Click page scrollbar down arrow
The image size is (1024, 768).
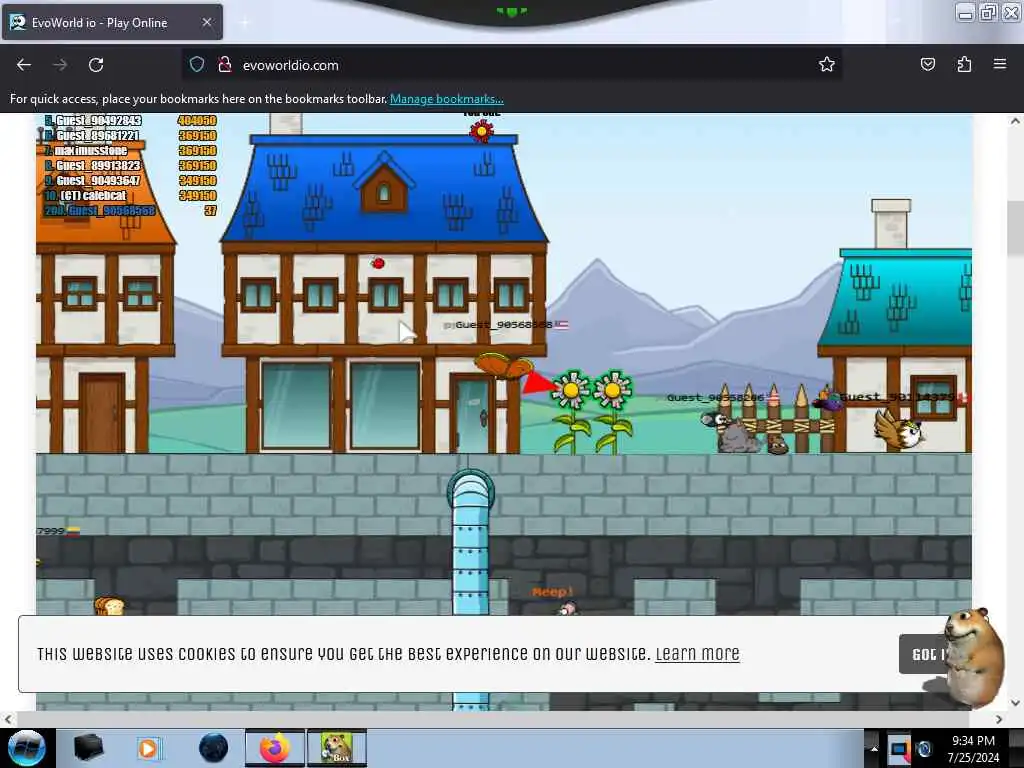pyautogui.click(x=1015, y=703)
